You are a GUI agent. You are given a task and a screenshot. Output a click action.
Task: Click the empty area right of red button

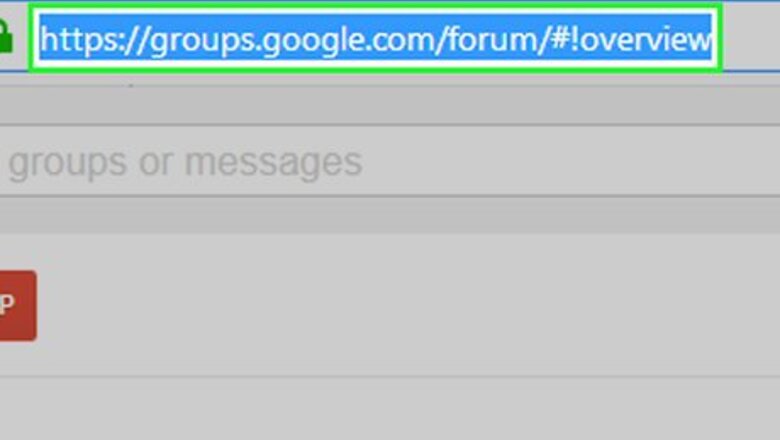[408, 306]
